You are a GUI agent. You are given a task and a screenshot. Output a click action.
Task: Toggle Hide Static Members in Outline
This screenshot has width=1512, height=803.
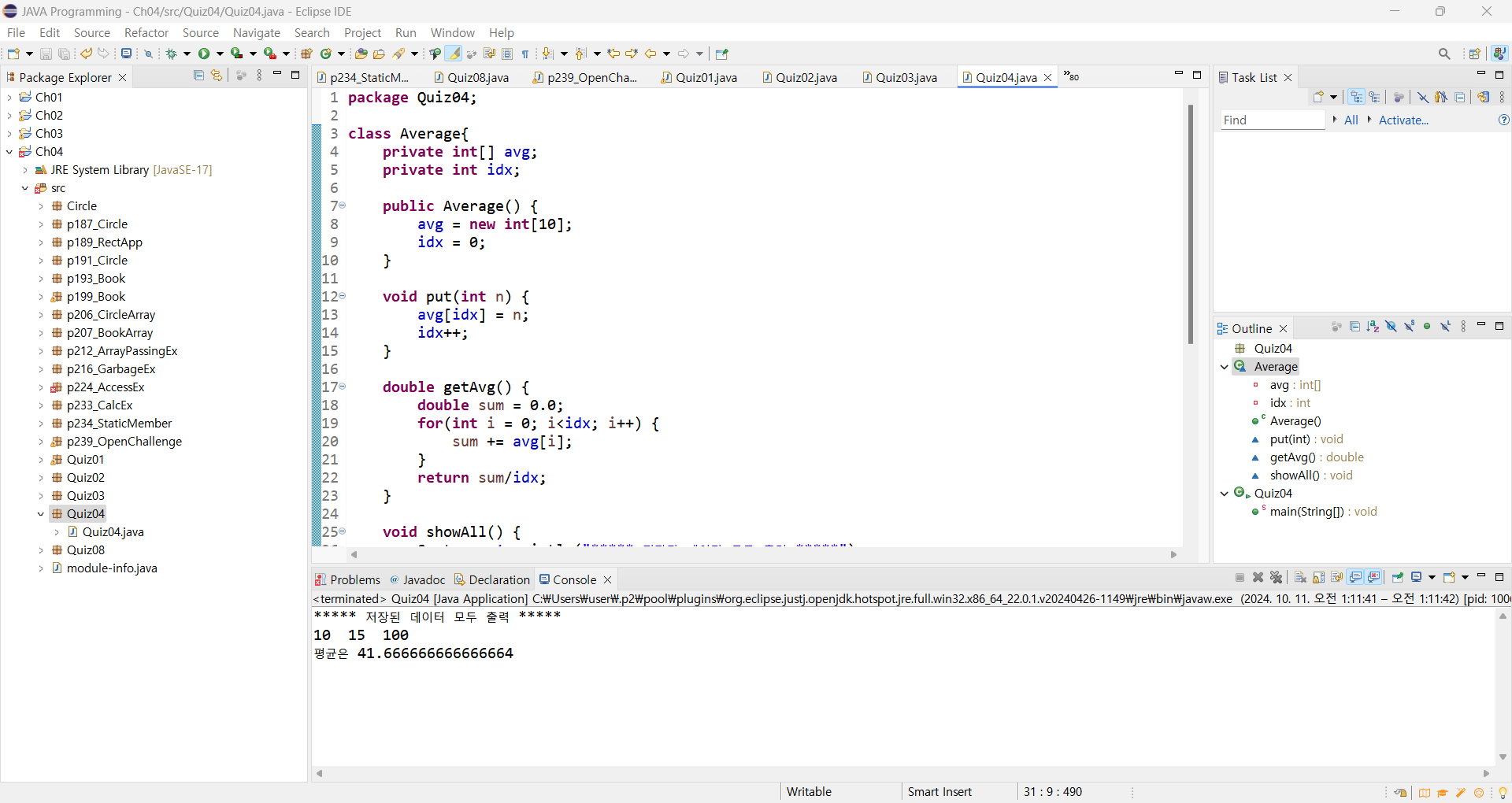(1409, 327)
